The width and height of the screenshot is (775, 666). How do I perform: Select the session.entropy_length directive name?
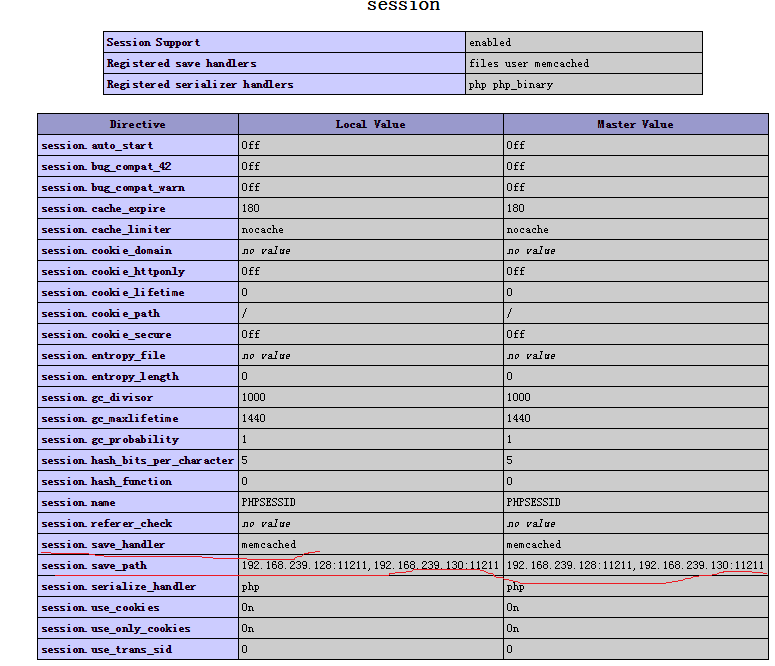click(x=110, y=377)
